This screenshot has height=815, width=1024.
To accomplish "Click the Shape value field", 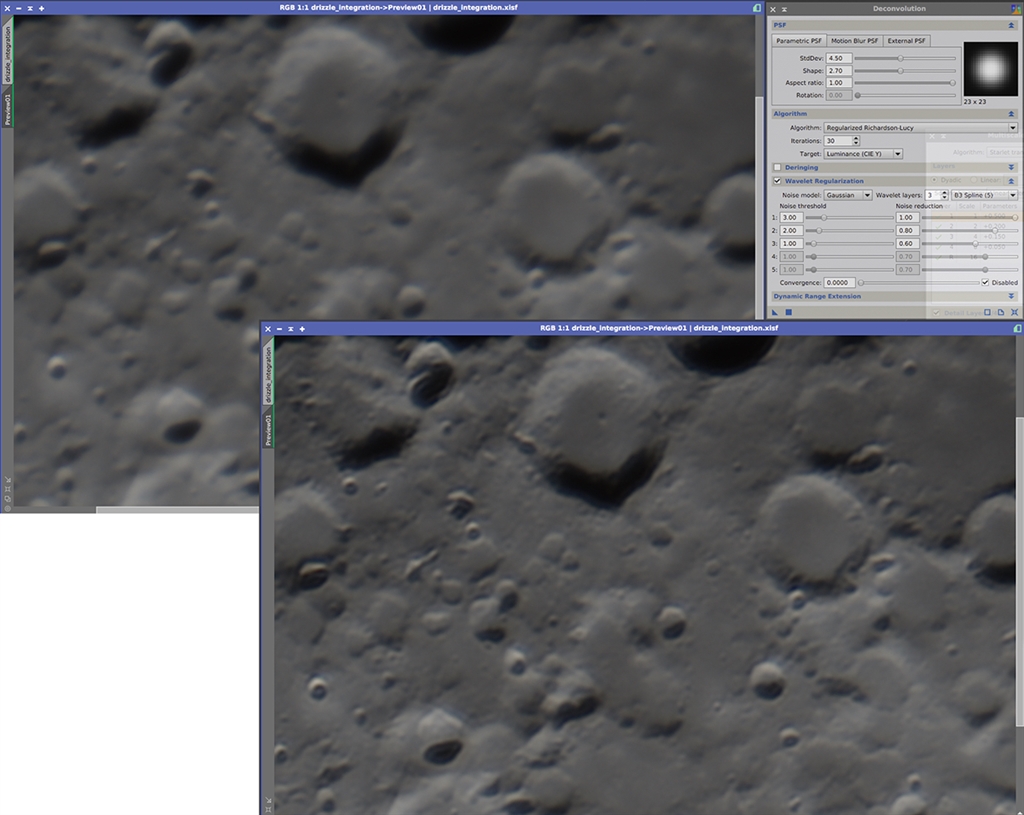I will tap(839, 71).
